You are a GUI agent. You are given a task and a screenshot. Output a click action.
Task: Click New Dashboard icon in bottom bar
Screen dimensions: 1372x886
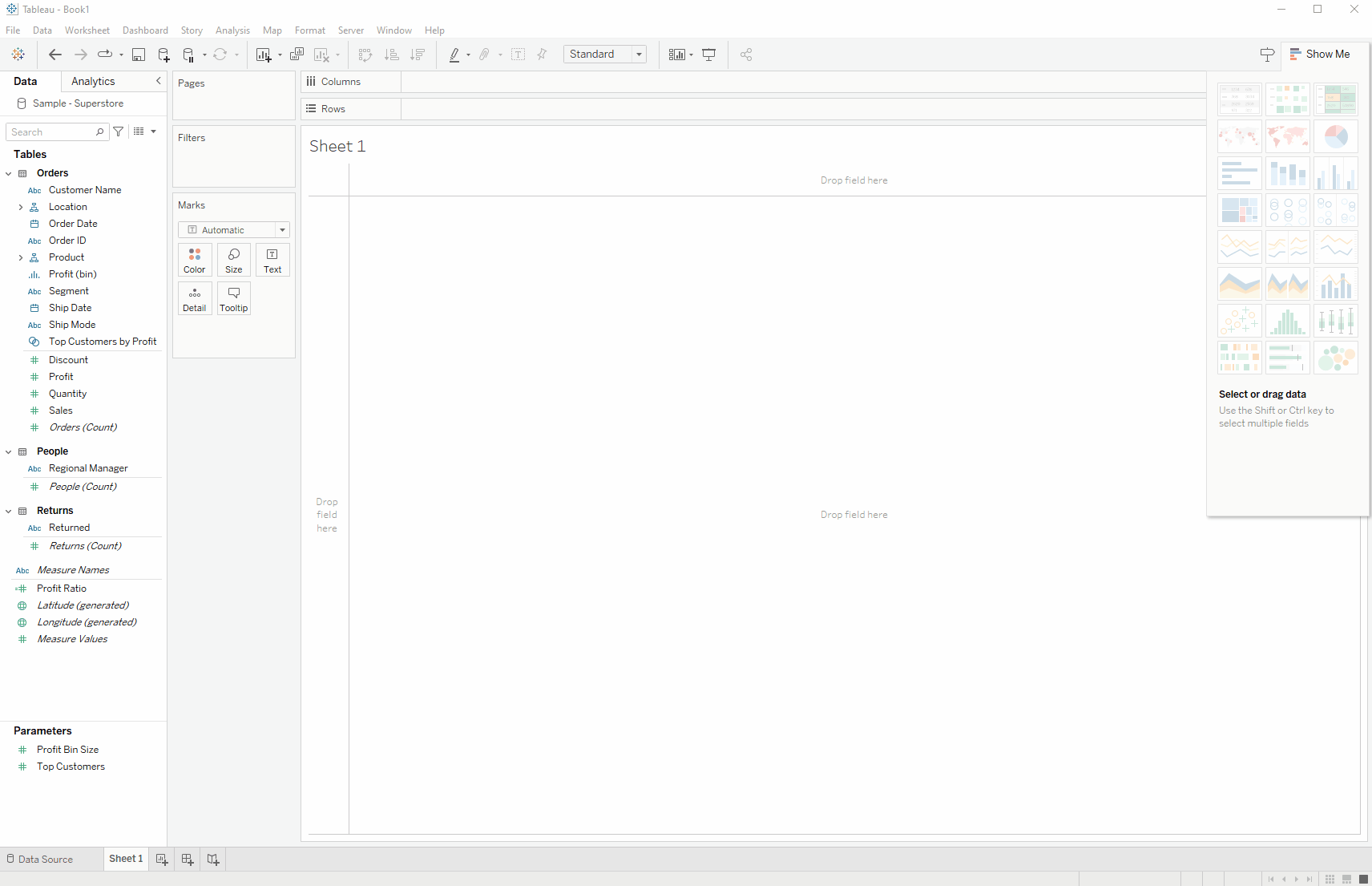click(188, 860)
